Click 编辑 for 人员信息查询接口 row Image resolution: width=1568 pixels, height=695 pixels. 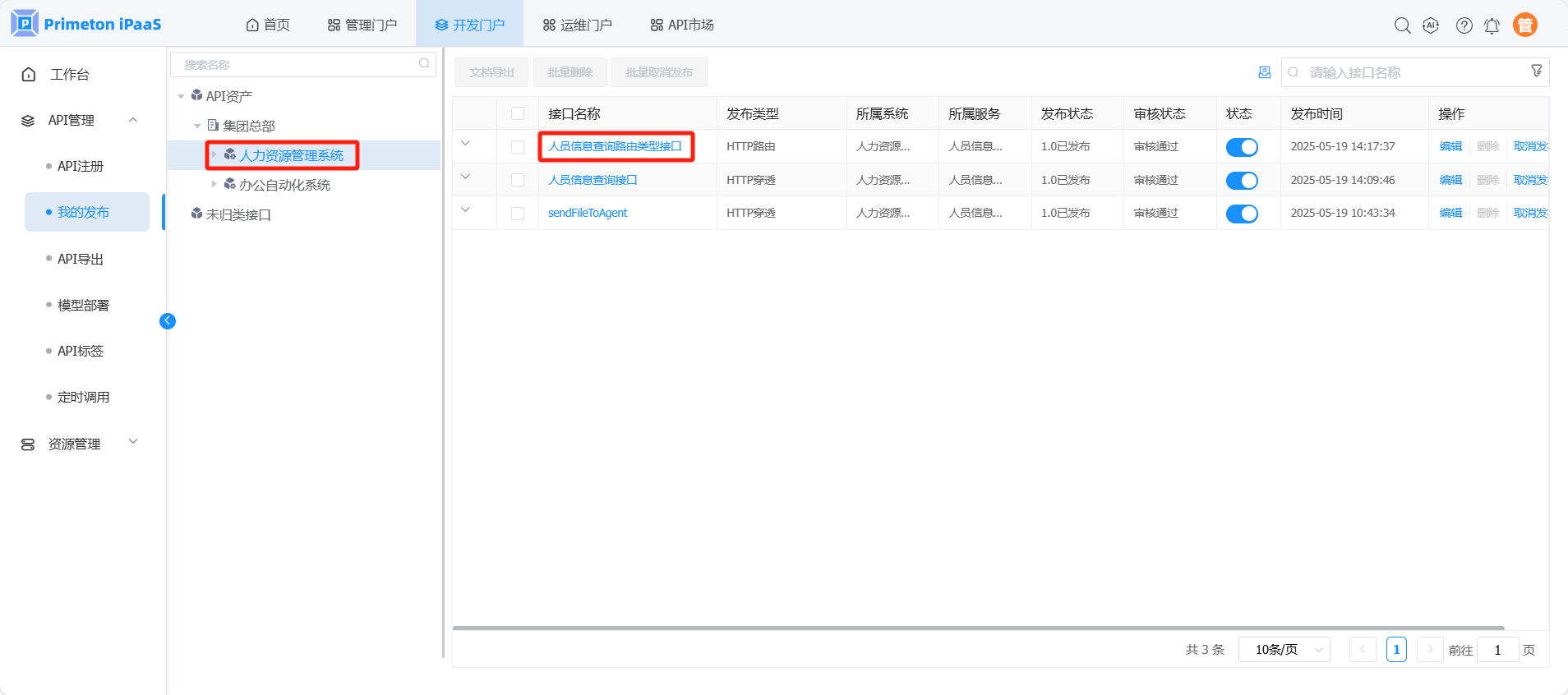pos(1450,180)
